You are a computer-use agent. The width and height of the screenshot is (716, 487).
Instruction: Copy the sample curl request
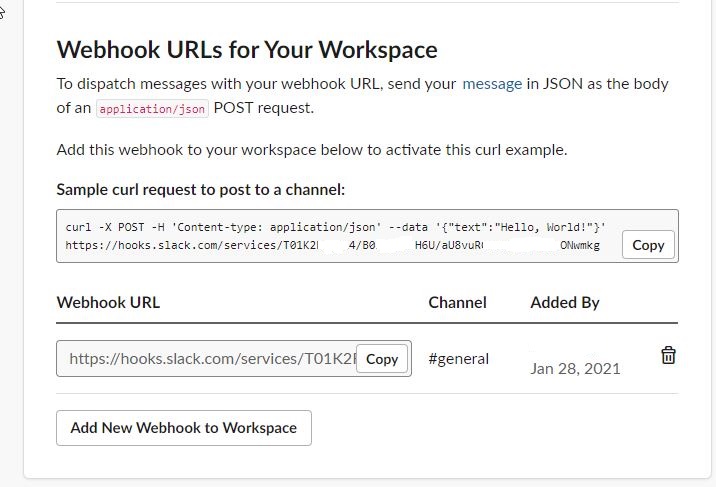648,244
